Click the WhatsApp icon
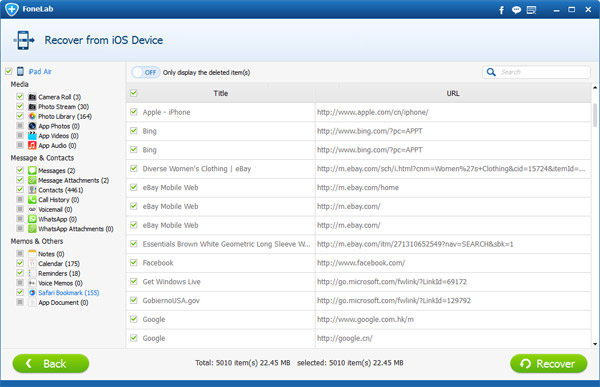600x387 pixels. 32,219
